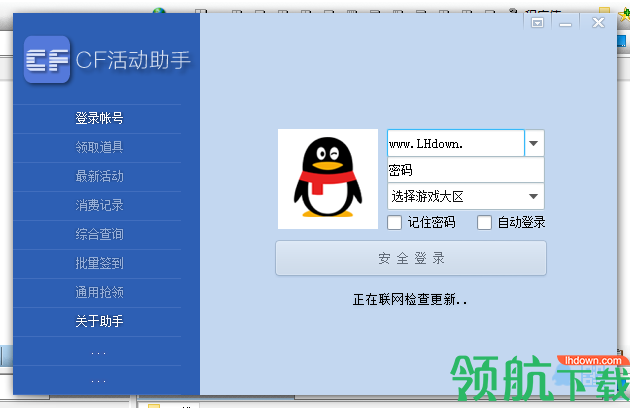The width and height of the screenshot is (630, 408).
Task: Select 通用抢领 in the sidebar
Action: pos(99,292)
